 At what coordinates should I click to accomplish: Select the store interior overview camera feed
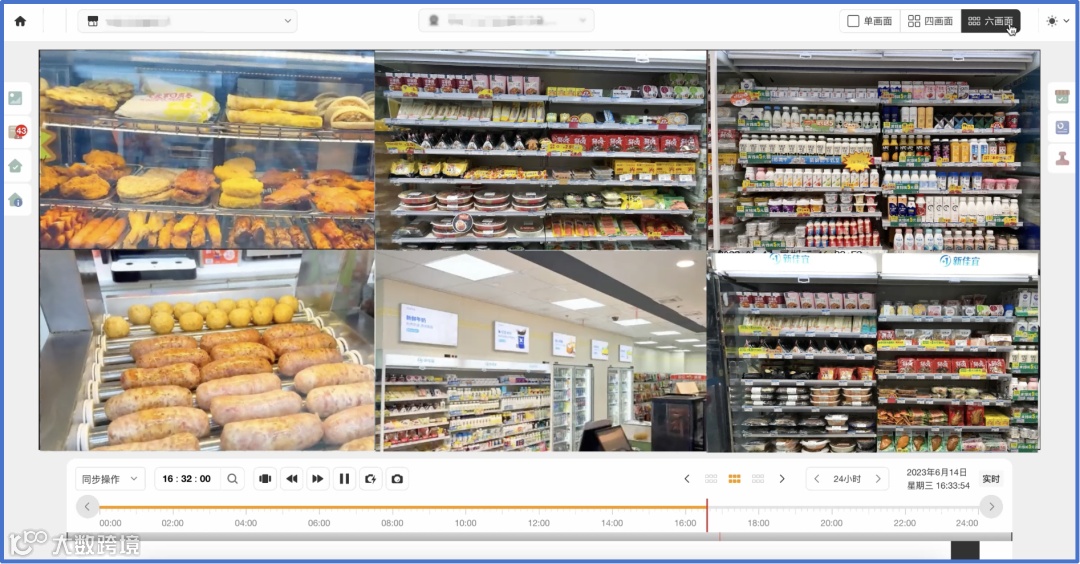pyautogui.click(x=541, y=351)
